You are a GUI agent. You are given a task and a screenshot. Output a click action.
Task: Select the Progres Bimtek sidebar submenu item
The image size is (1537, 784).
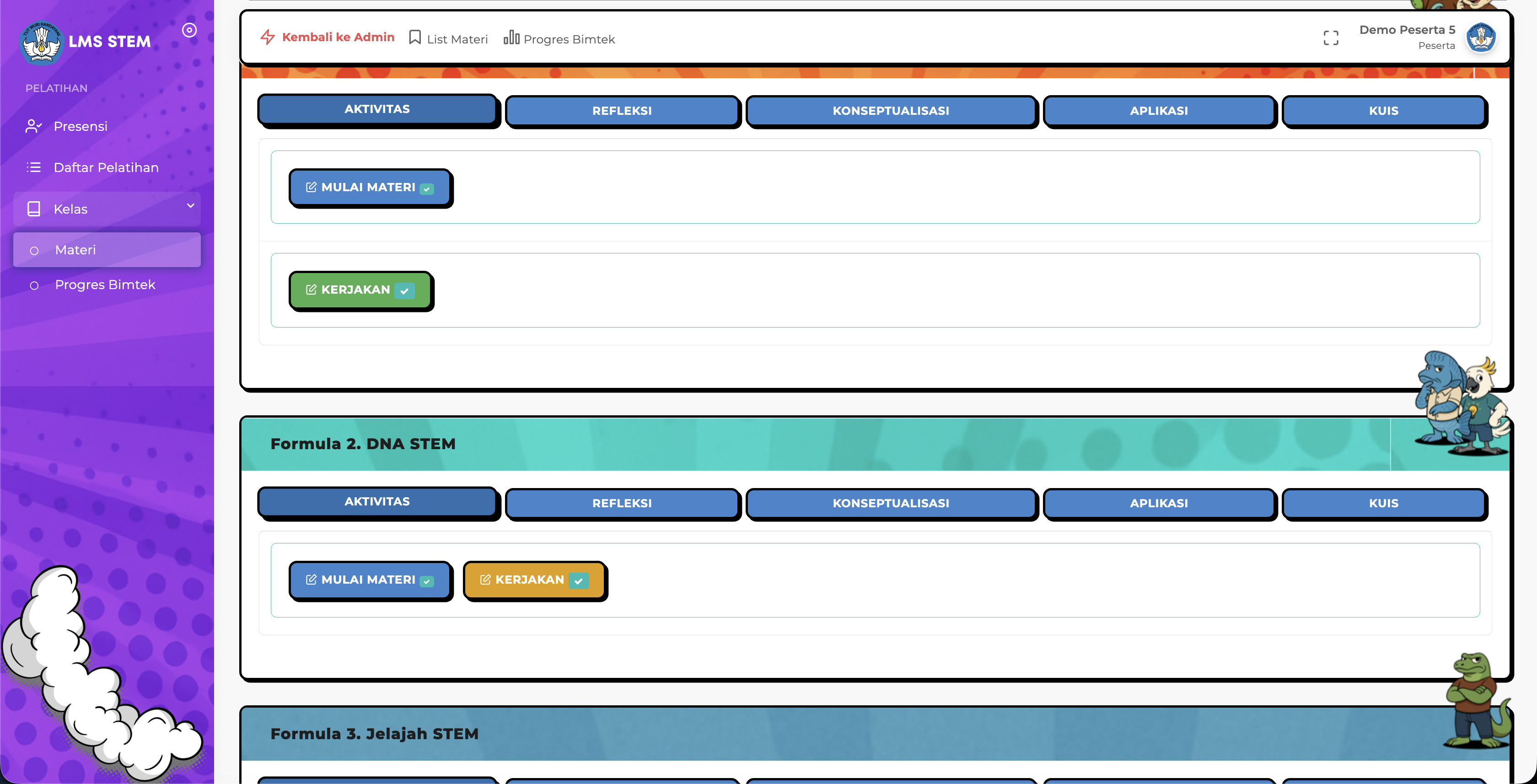click(105, 285)
